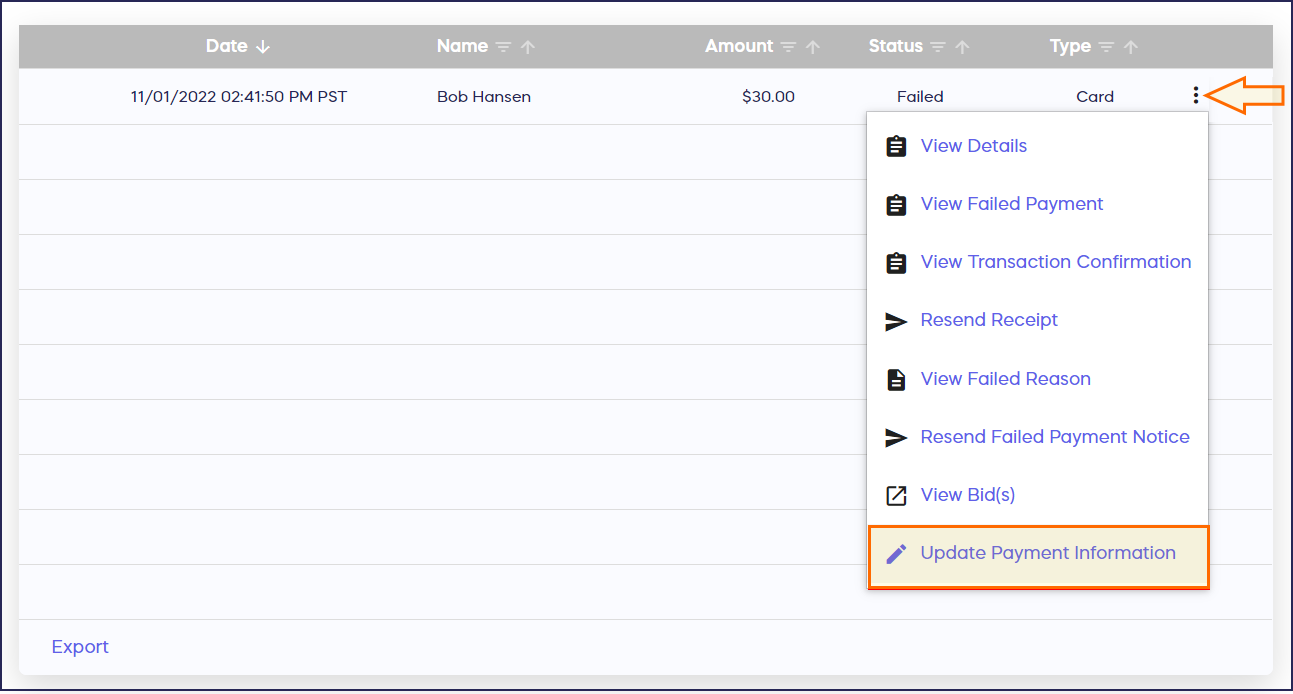Click the clipboard icon beside View Transaction Confirmation
1293x694 pixels.
coord(896,262)
